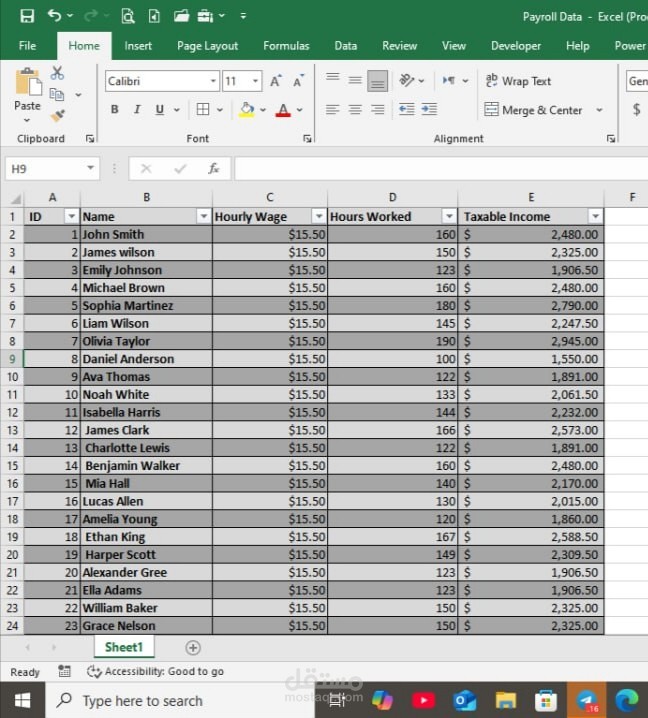This screenshot has height=718, width=648.
Task: Click the taskbar search box
Action: pos(180,700)
